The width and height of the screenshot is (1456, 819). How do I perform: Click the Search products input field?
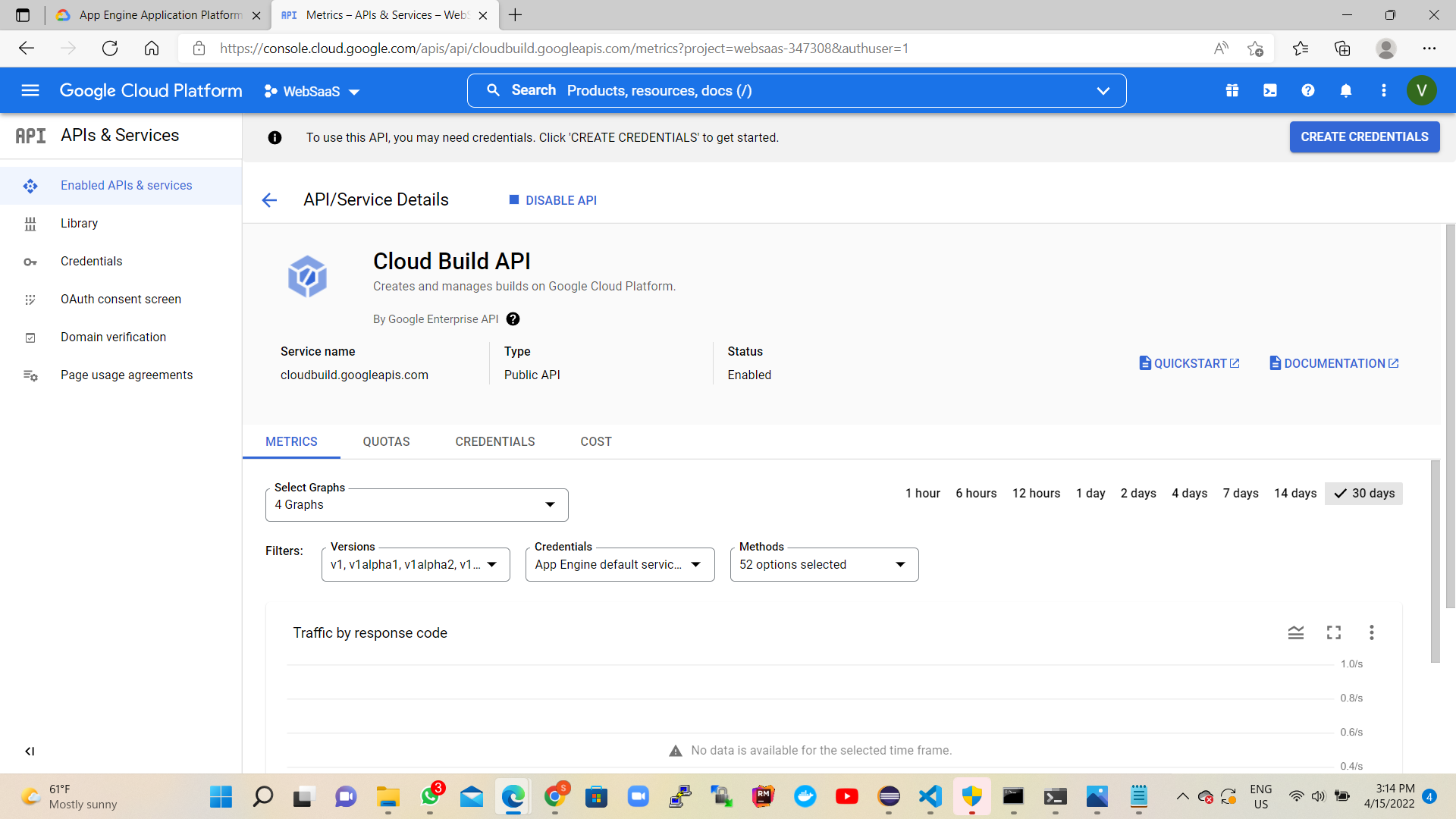point(796,91)
